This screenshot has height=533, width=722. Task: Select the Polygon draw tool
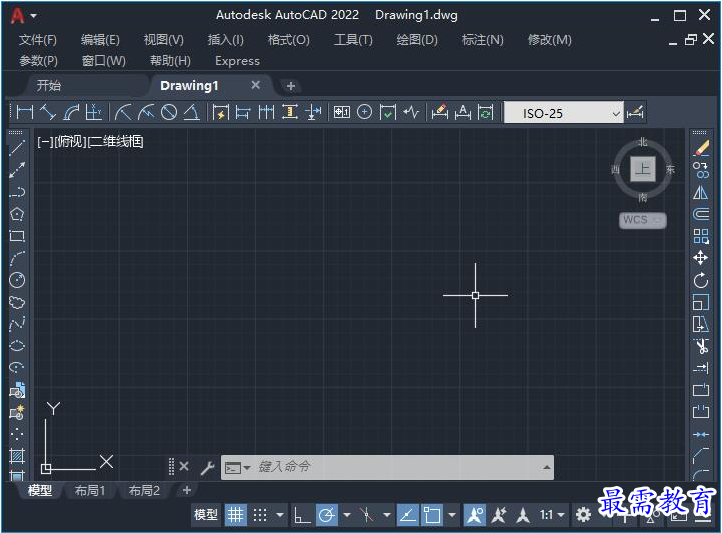tap(17, 214)
